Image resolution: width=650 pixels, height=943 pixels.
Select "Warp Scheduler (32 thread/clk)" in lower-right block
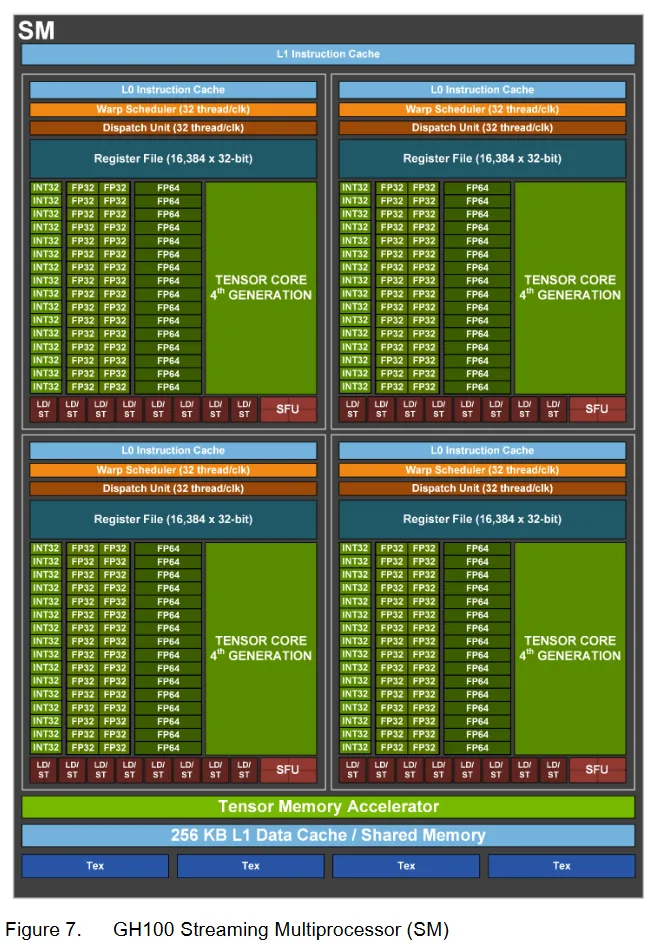[x=482, y=470]
